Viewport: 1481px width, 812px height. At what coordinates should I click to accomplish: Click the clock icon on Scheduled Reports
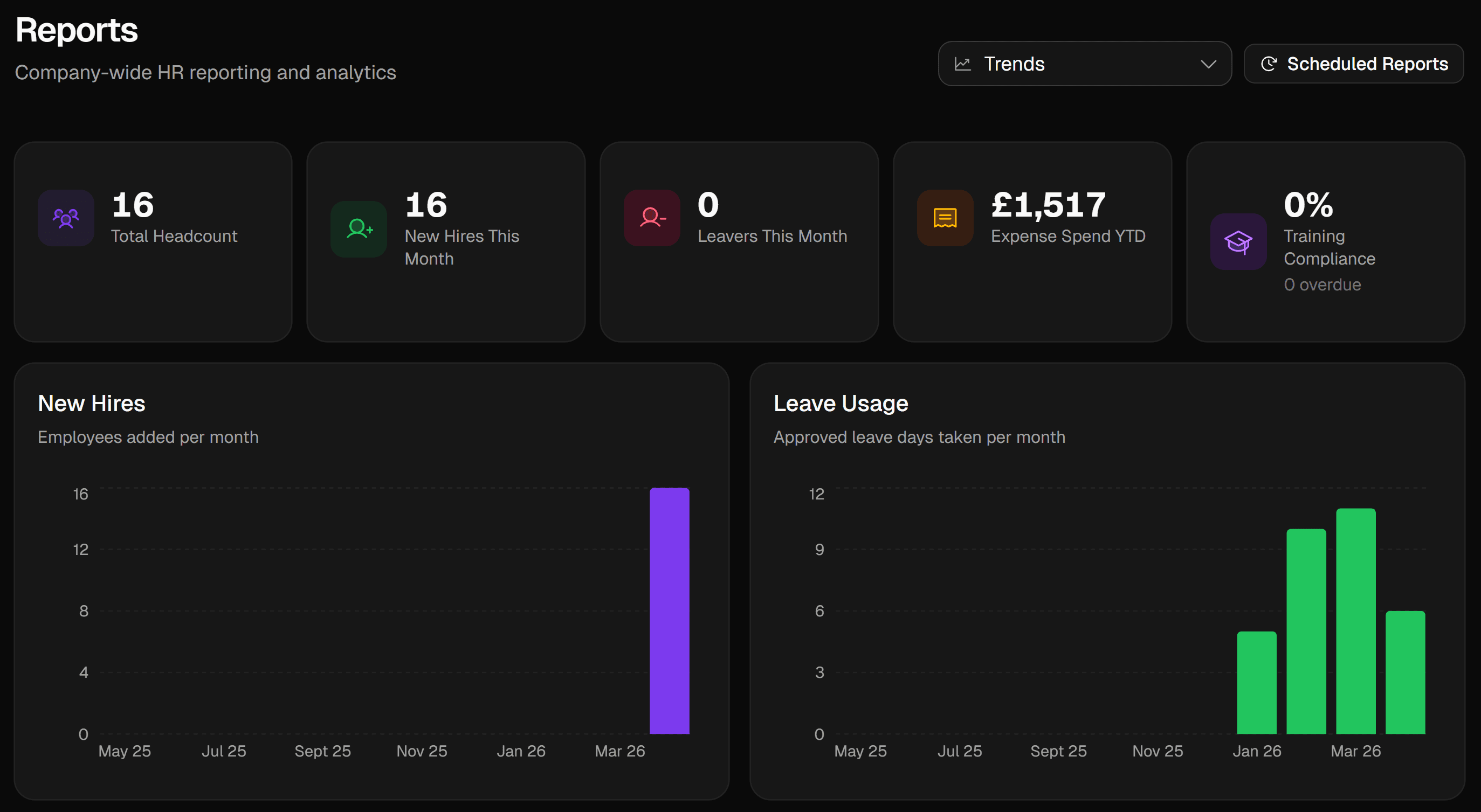coord(1269,64)
